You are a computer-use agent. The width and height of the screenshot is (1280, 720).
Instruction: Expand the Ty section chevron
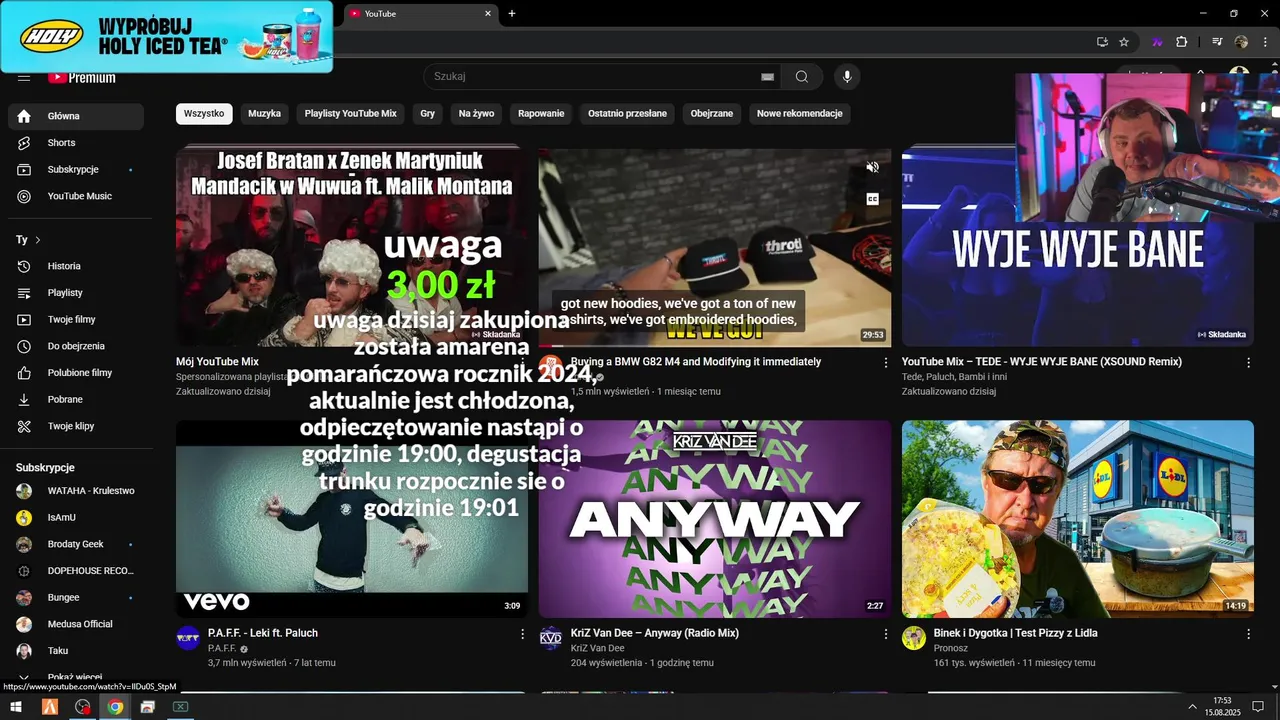(38, 240)
